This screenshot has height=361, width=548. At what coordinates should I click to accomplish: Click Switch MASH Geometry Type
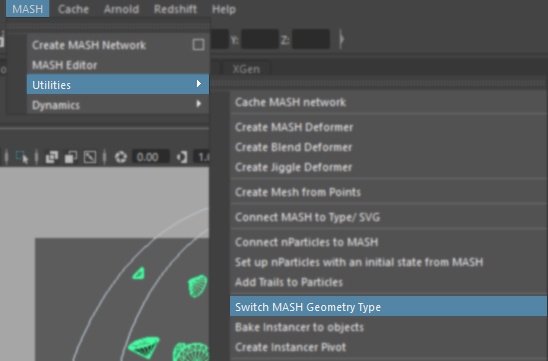388,306
